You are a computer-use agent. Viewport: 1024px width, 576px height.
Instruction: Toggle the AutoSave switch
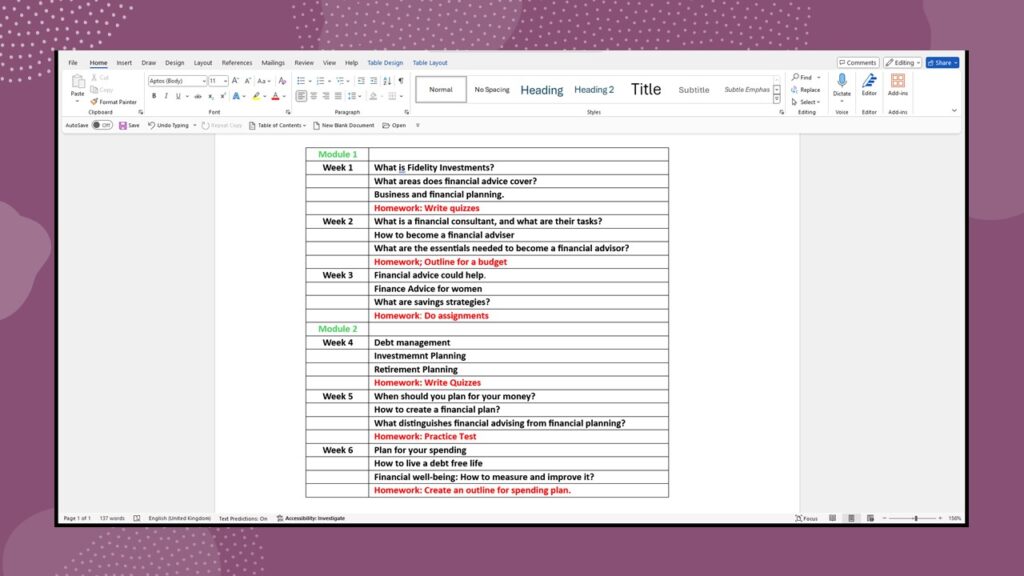pyautogui.click(x=102, y=126)
